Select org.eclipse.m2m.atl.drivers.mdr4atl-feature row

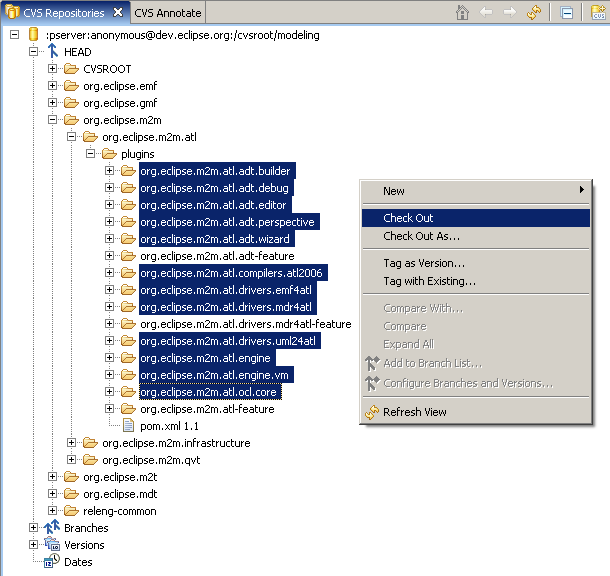245,324
